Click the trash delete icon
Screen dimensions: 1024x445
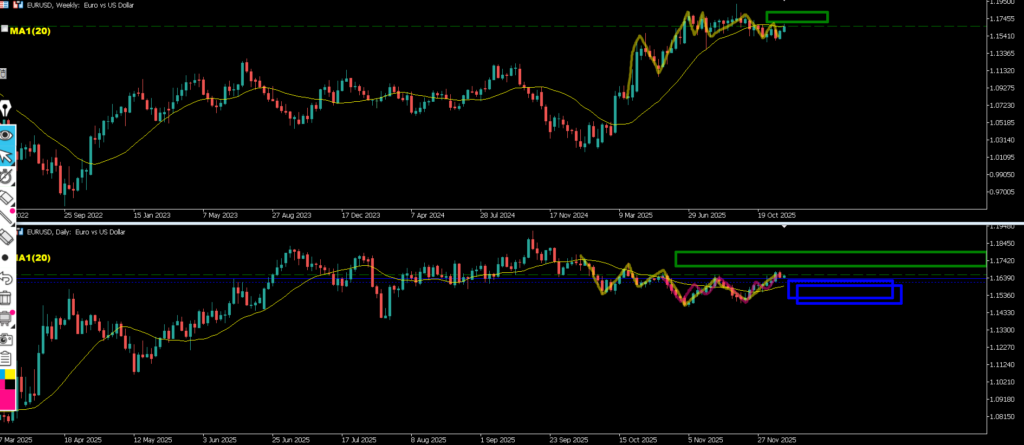[6, 298]
